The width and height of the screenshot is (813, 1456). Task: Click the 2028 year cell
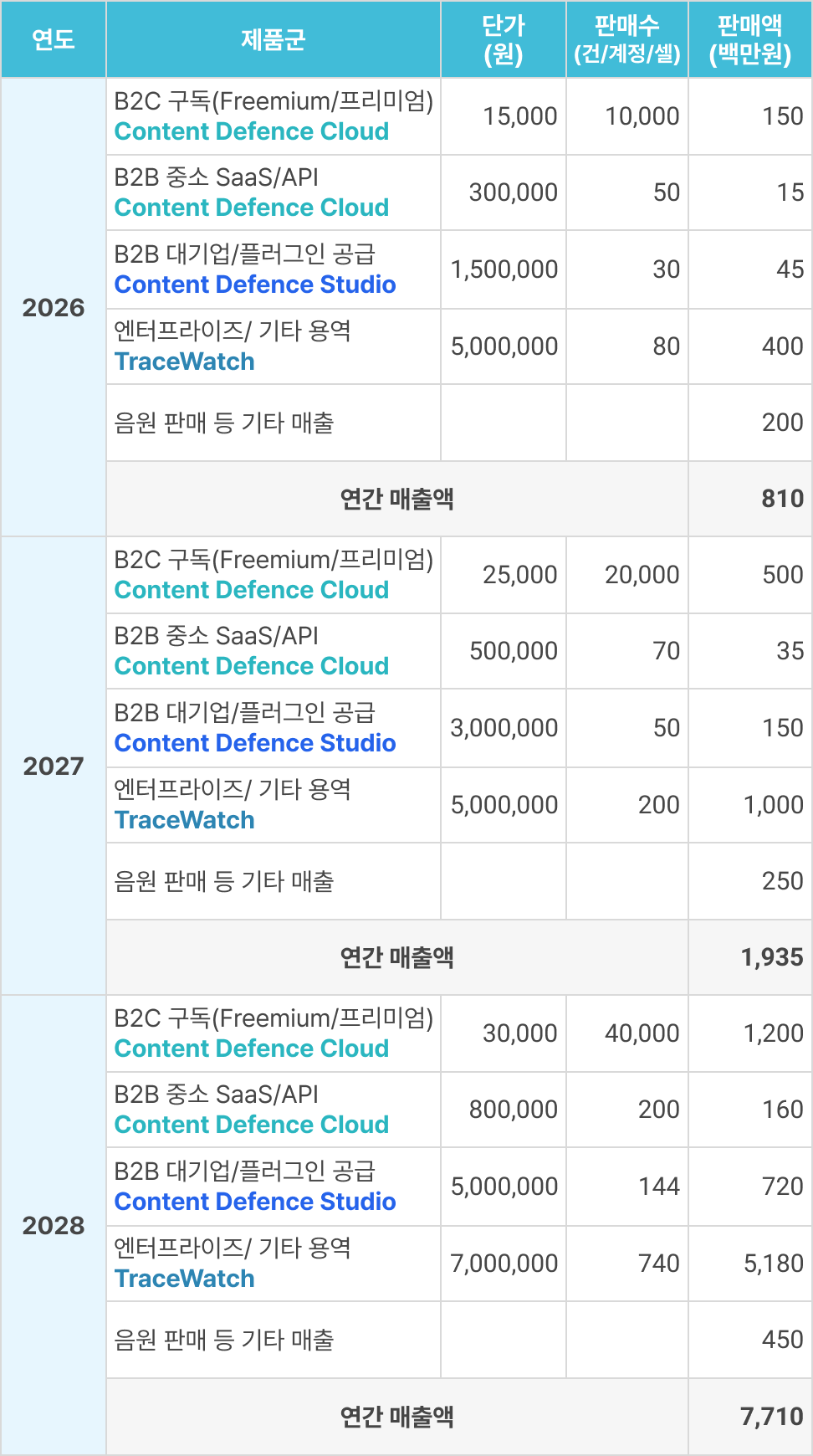(x=54, y=1226)
